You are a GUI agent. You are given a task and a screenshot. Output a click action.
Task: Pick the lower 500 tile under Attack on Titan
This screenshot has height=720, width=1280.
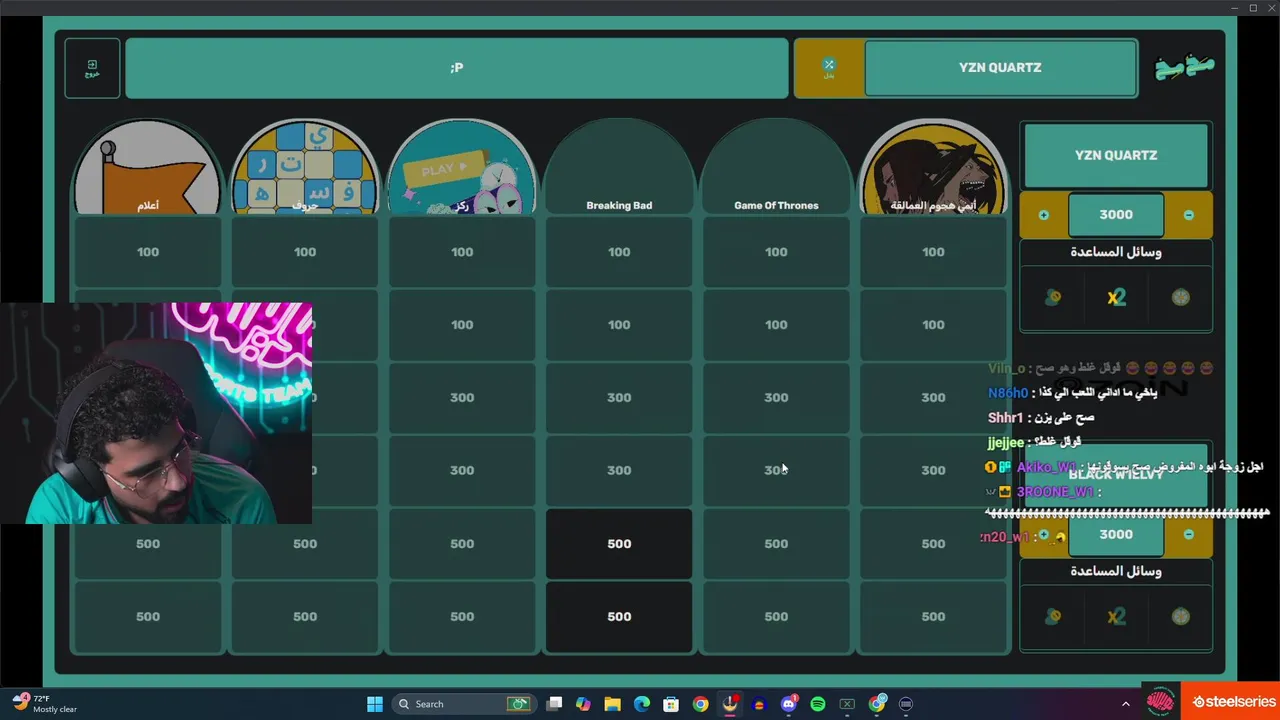tap(933, 617)
